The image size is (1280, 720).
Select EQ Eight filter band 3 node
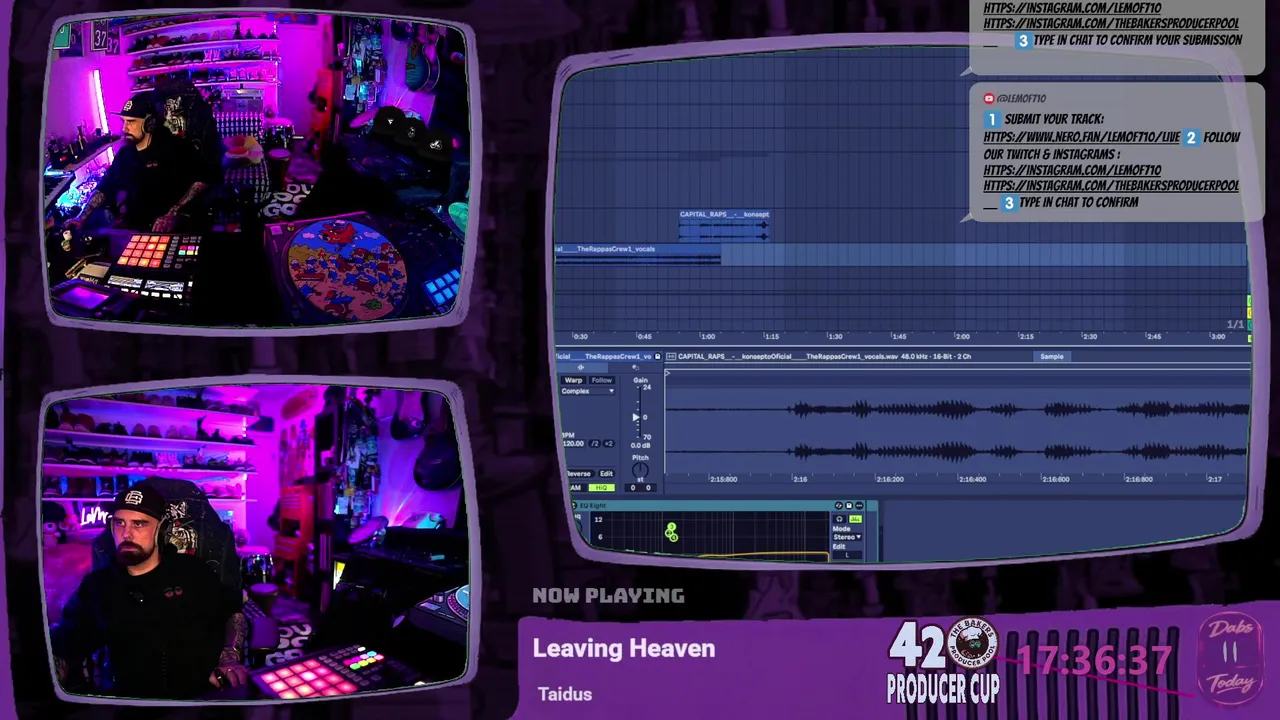point(672,526)
